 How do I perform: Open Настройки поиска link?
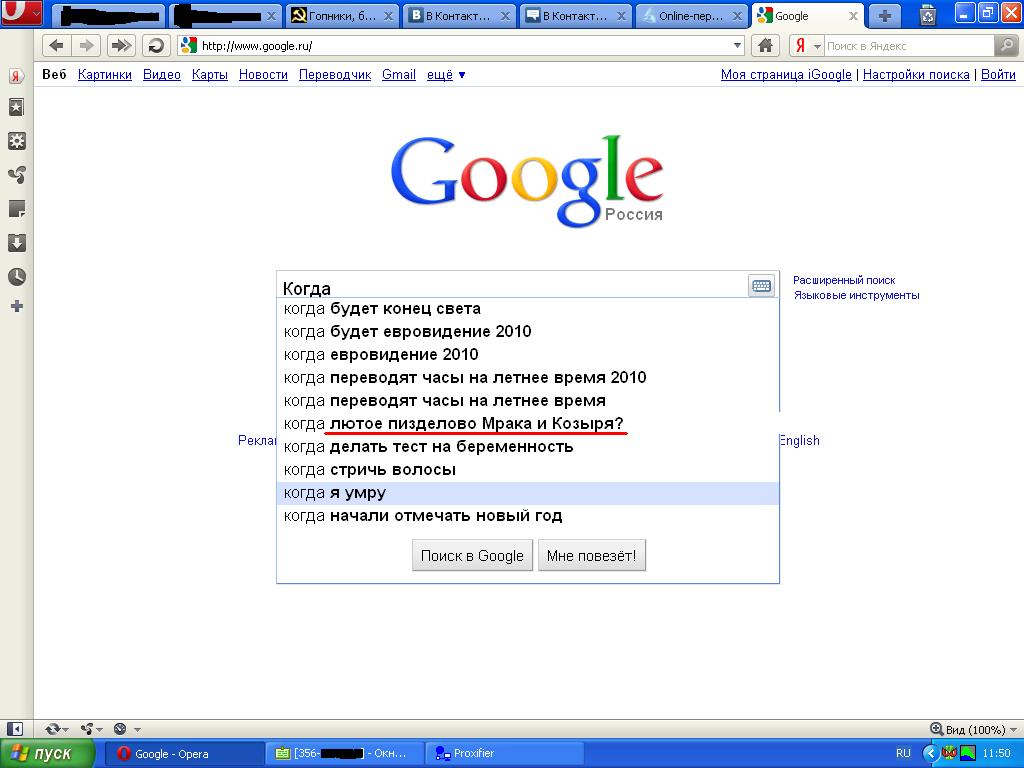(x=916, y=74)
